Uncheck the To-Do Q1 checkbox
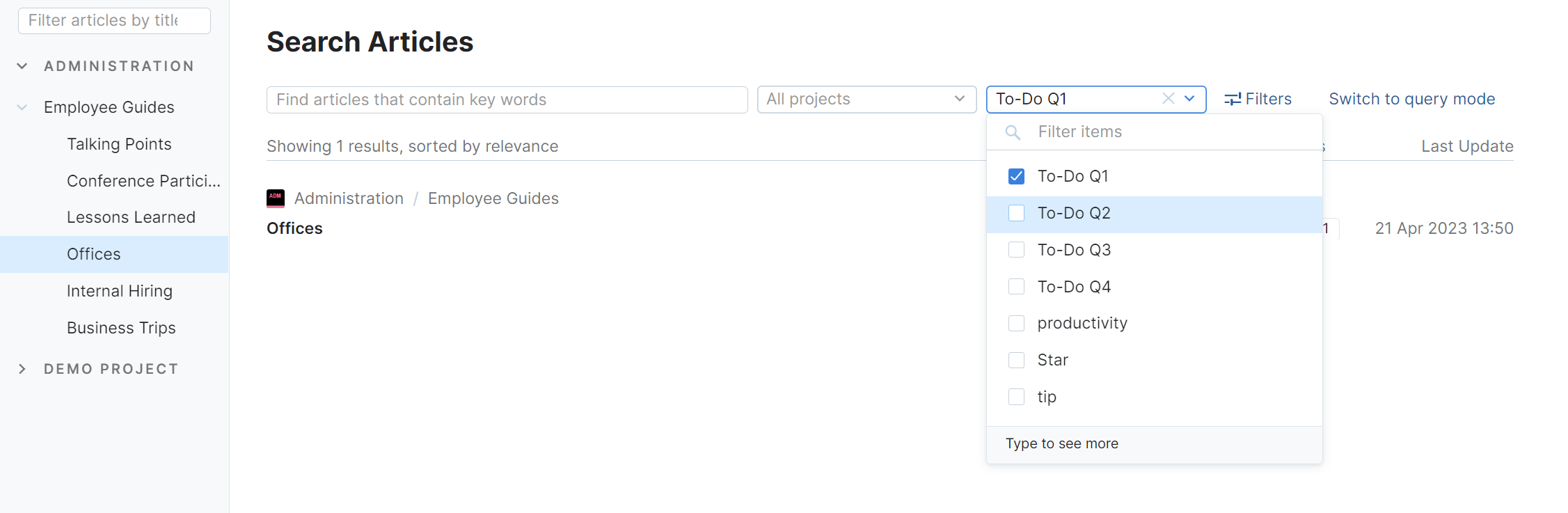Viewport: 1568px width, 513px height. coord(1016,176)
